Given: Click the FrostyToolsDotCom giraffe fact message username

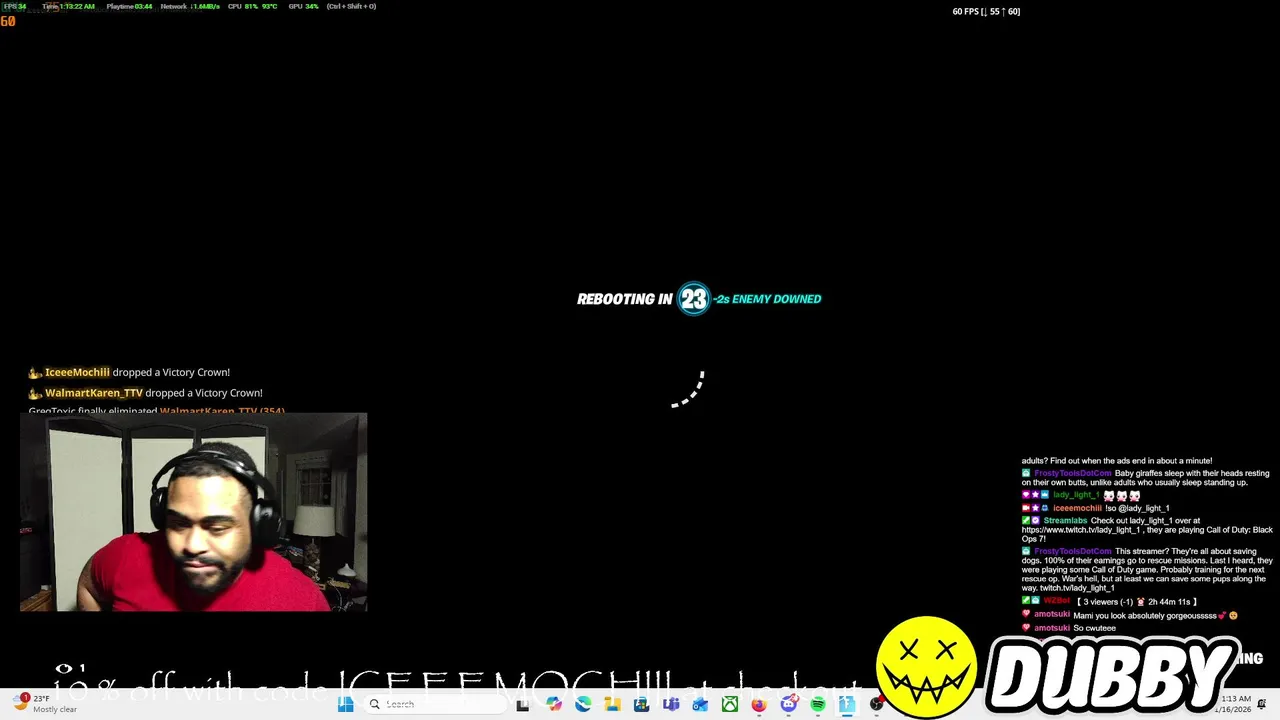Looking at the screenshot, I should coord(1073,473).
